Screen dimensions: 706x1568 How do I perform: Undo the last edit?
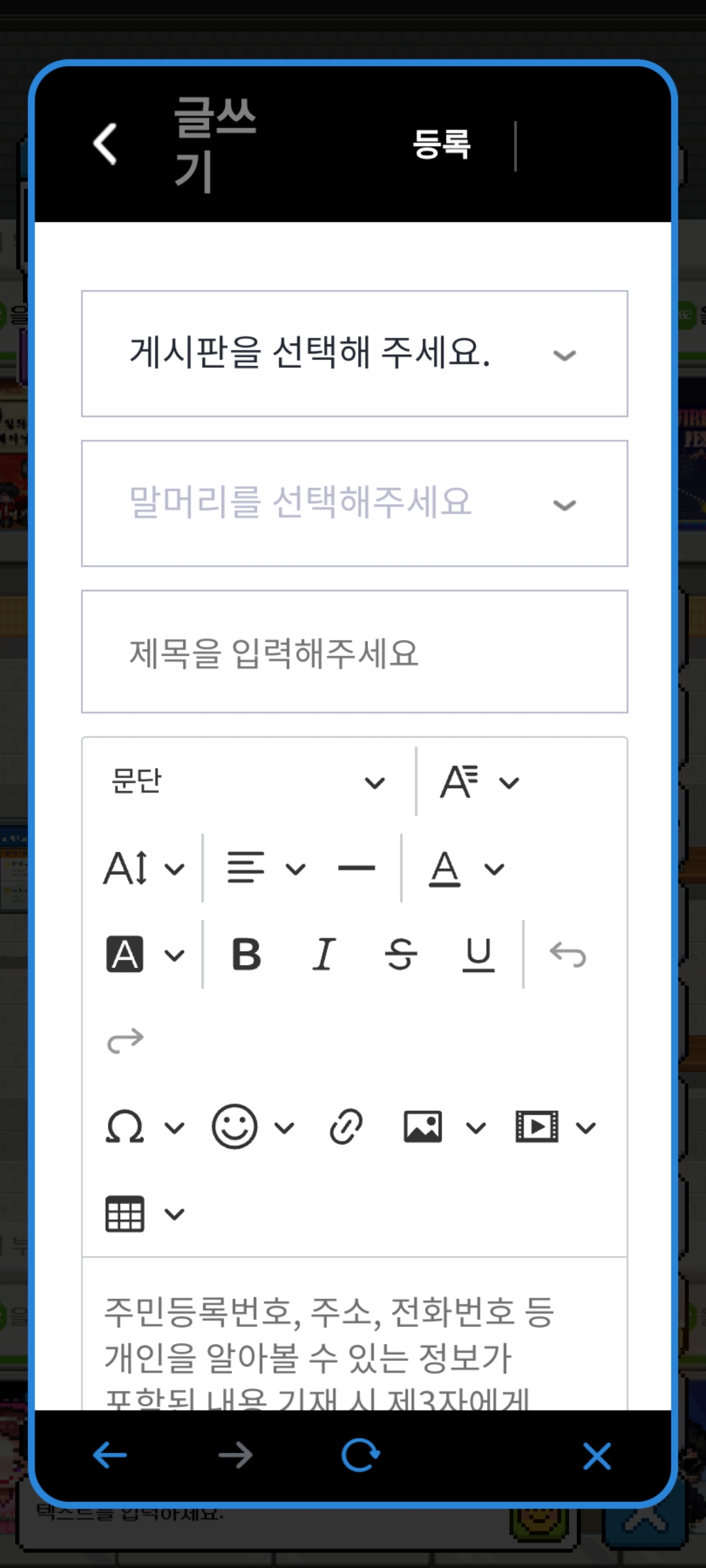click(568, 955)
